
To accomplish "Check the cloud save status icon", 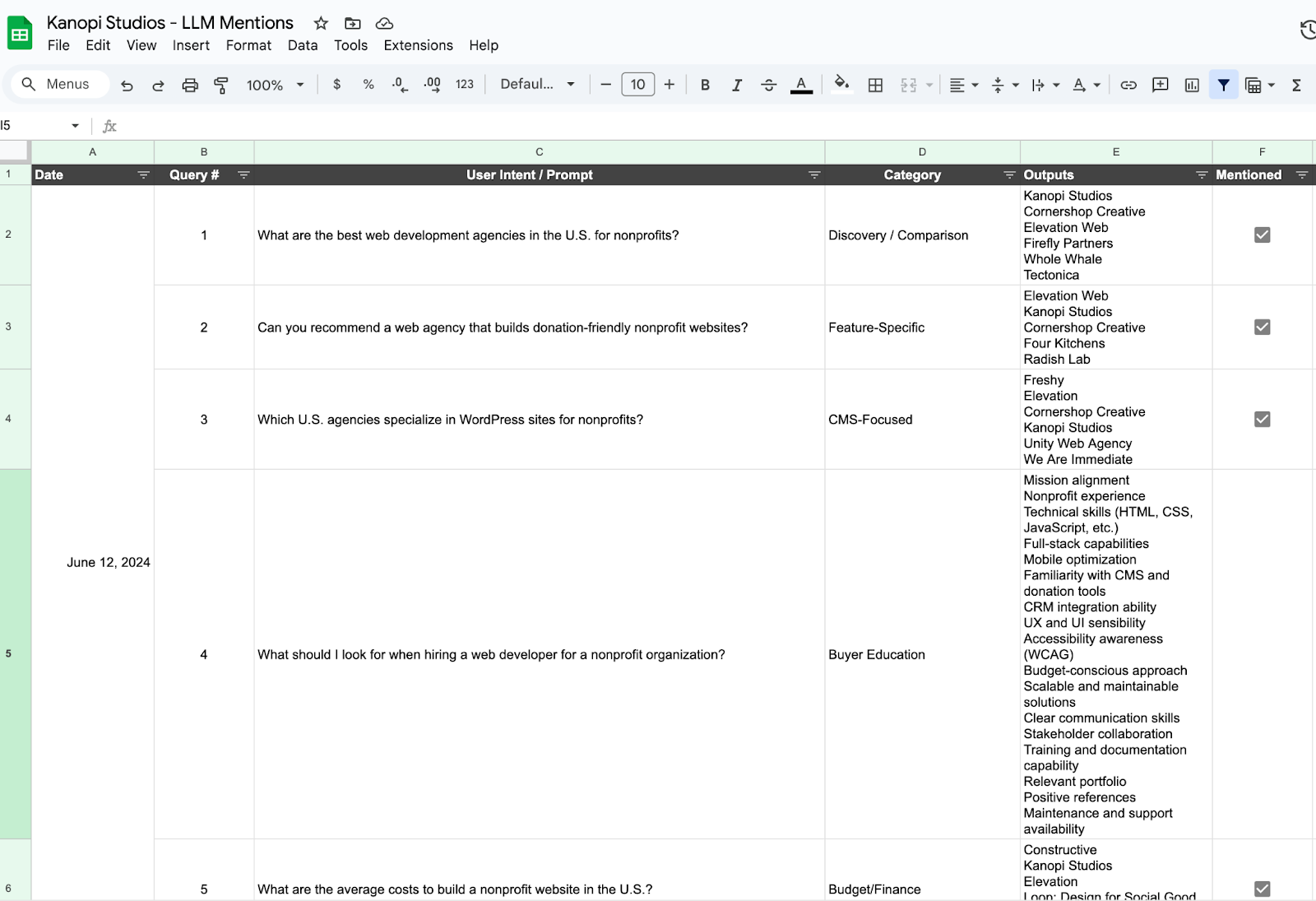I will 384,23.
